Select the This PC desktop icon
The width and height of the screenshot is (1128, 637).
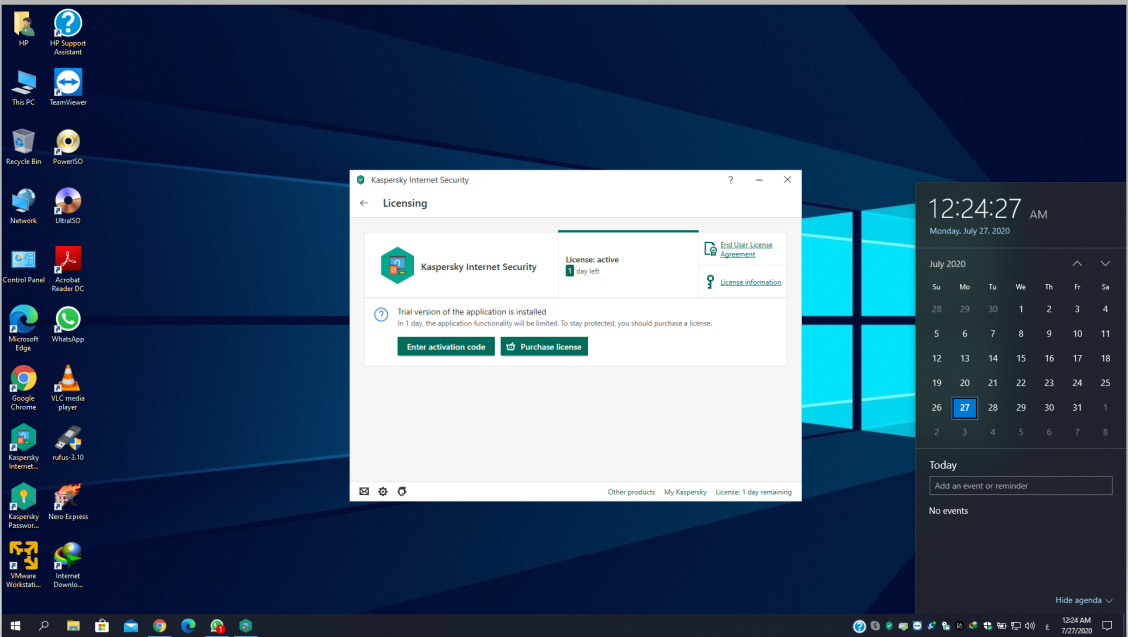point(24,87)
